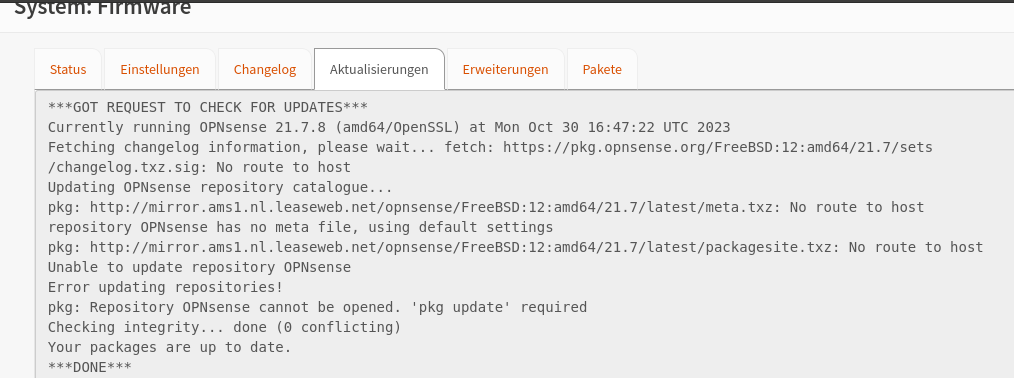Click the Error updating repositories message
This screenshot has height=378, width=1014.
[165, 287]
